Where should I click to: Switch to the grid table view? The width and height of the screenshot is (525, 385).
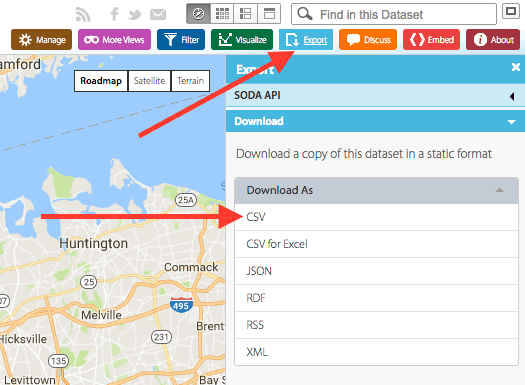222,14
